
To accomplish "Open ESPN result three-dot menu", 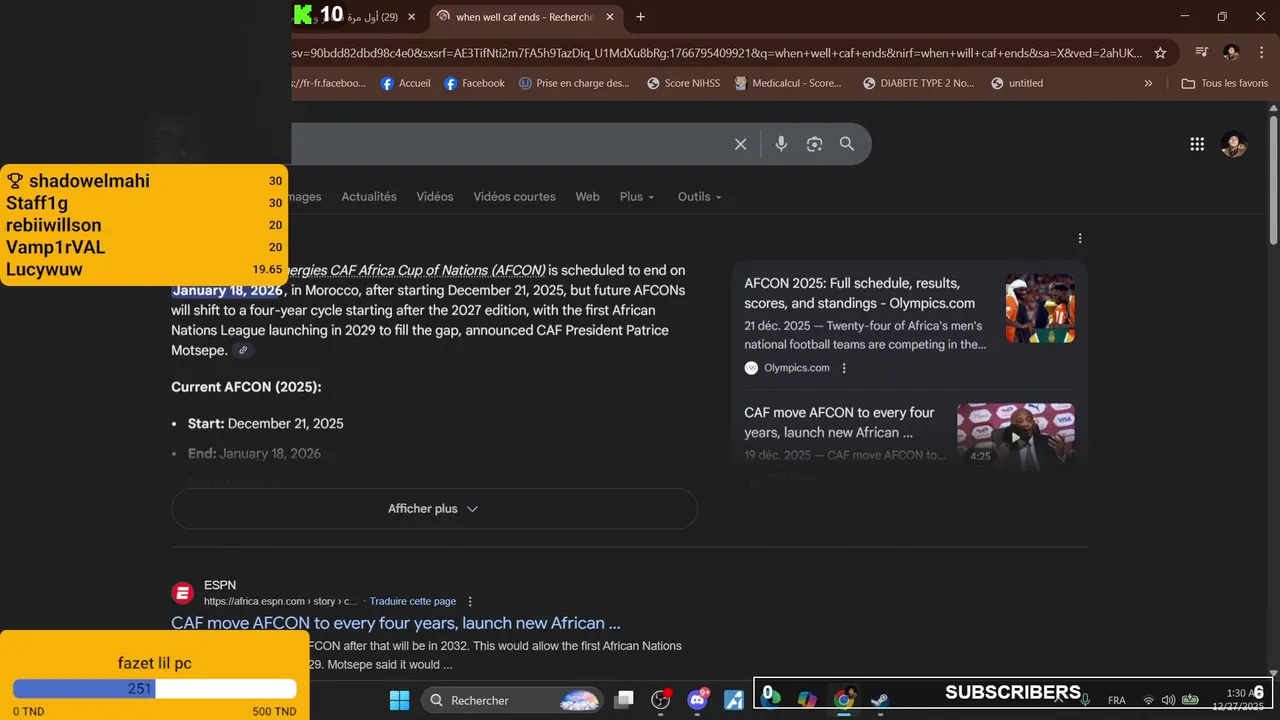I will pyautogui.click(x=470, y=601).
